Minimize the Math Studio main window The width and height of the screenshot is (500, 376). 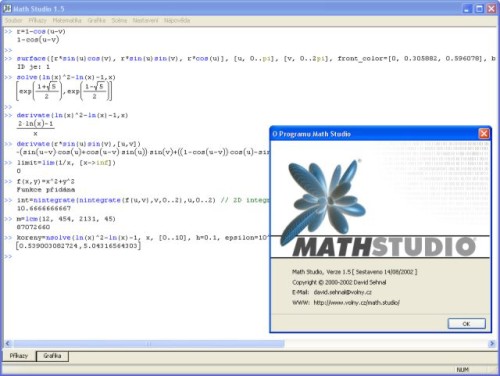point(467,9)
